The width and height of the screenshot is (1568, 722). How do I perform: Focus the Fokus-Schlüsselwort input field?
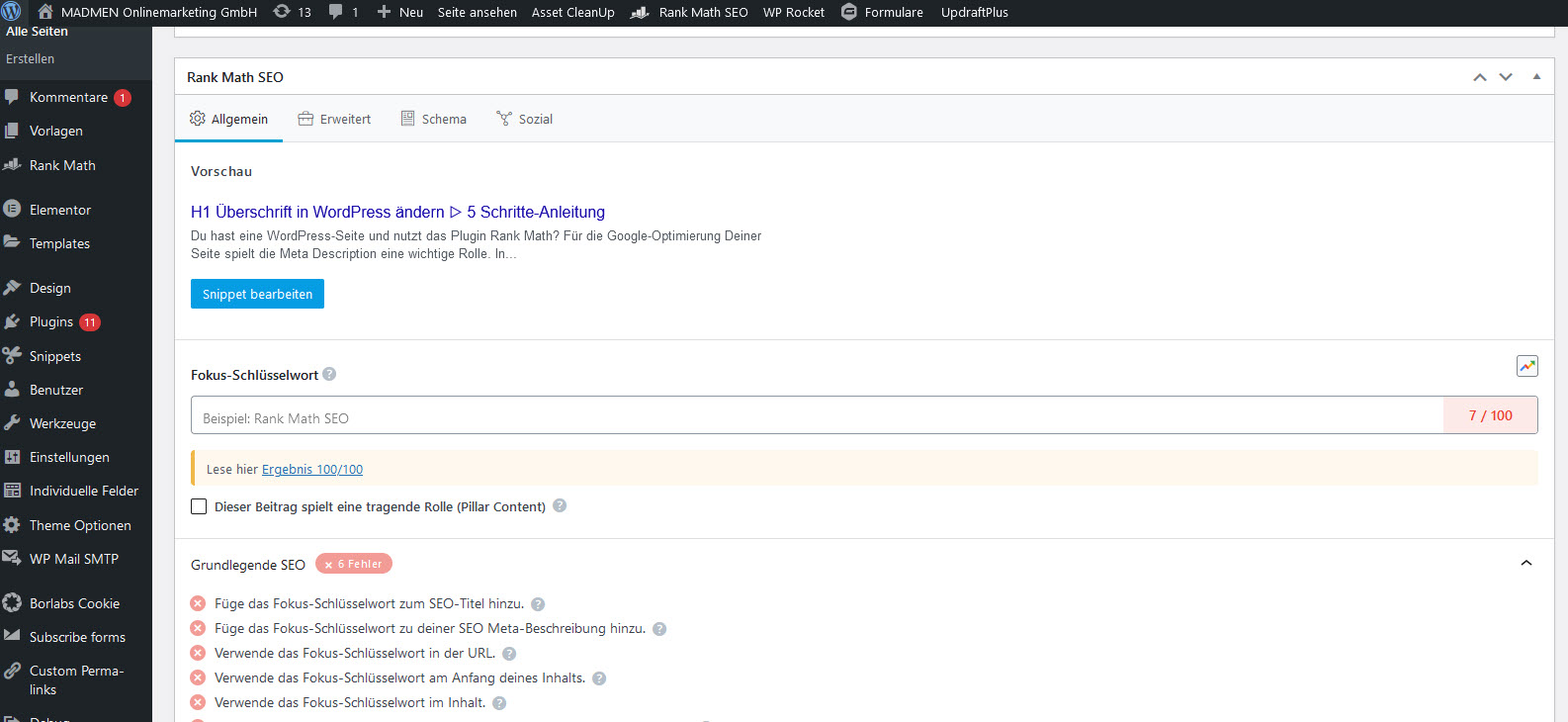coord(818,415)
